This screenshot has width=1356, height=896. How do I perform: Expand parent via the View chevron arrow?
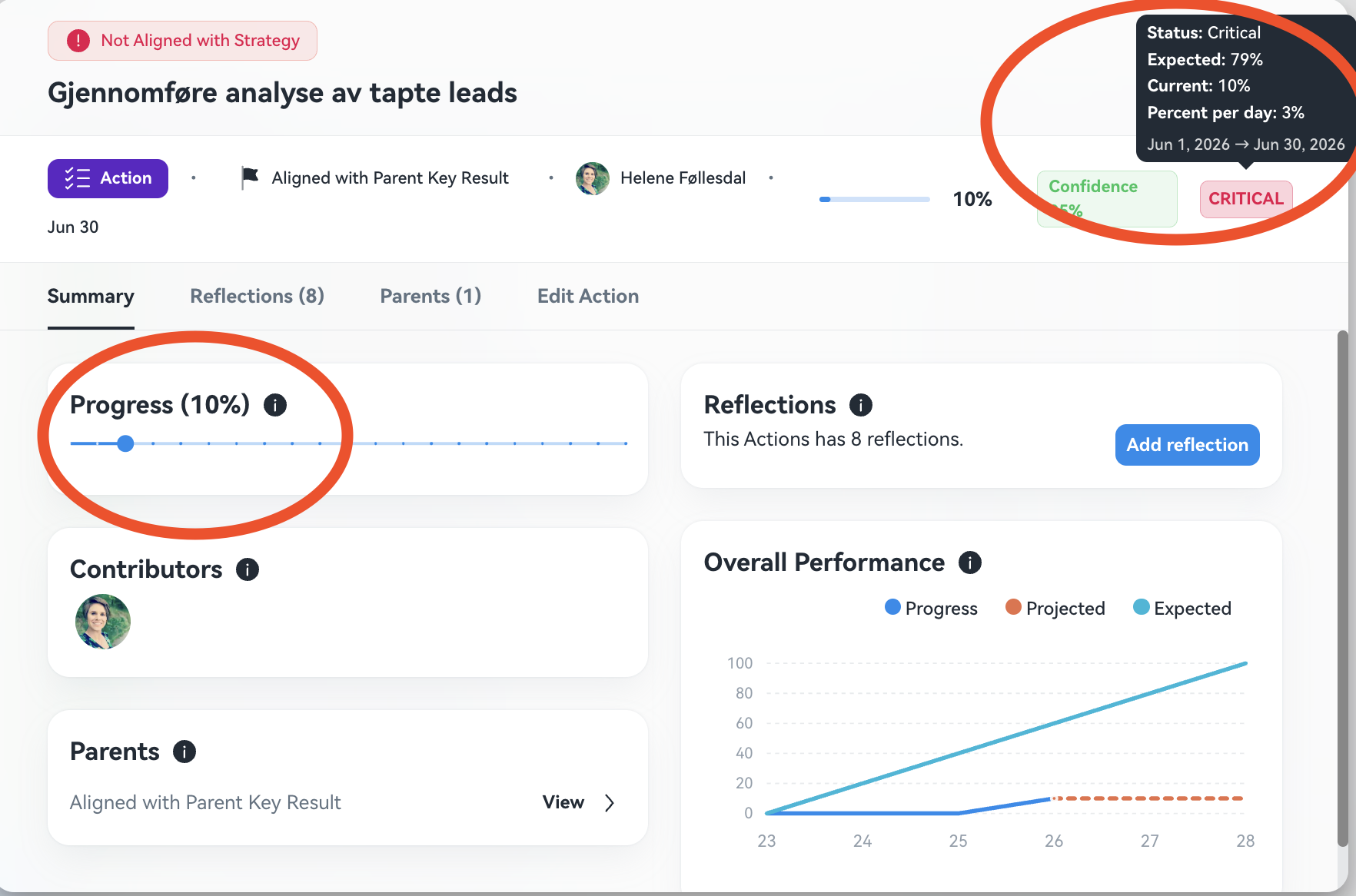pos(610,803)
